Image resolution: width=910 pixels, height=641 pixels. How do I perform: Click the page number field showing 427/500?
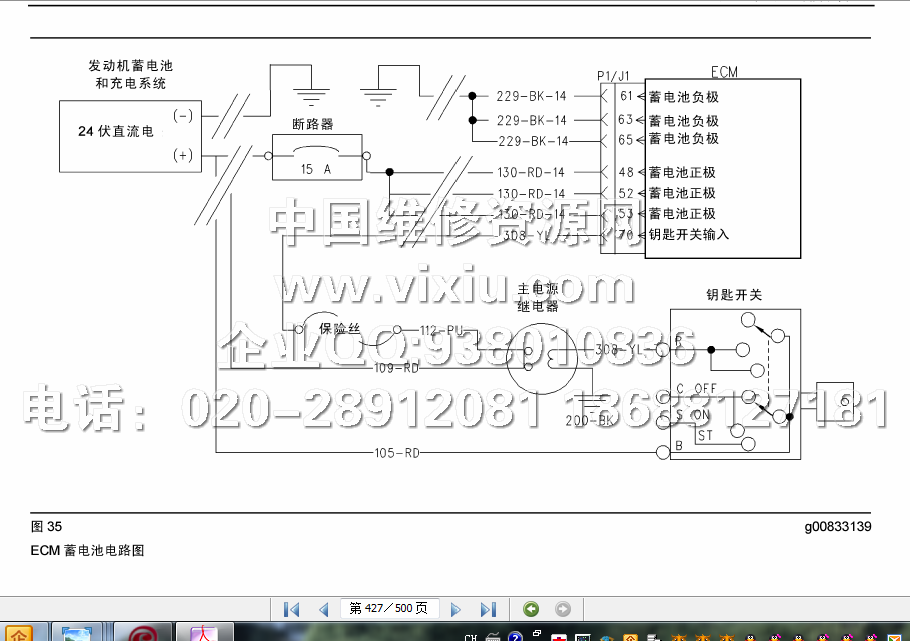388,608
